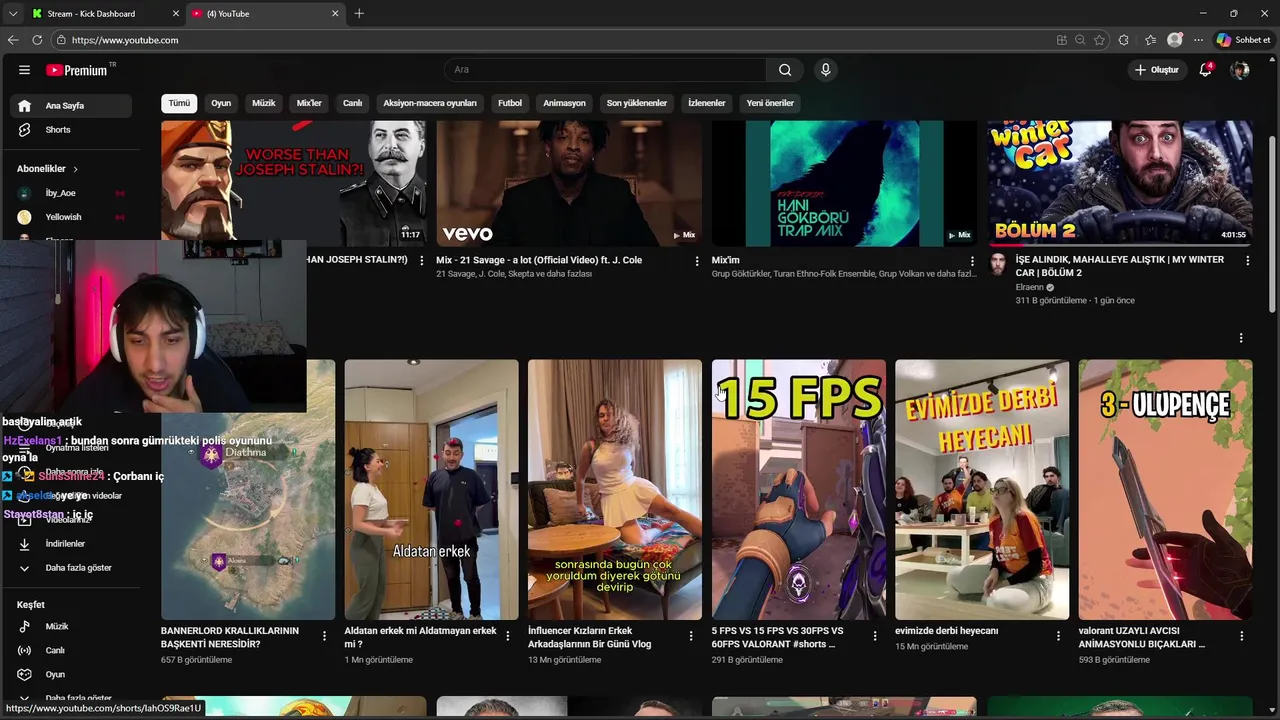Open Canlı under Keşfet

coord(71,650)
